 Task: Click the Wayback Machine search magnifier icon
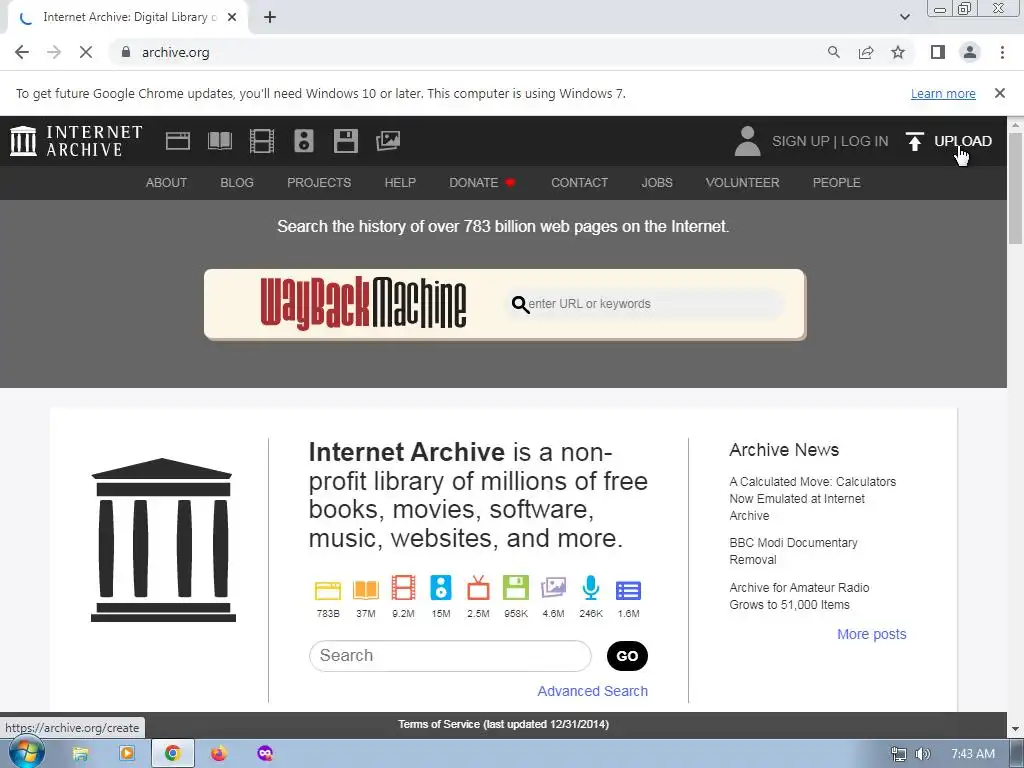[520, 304]
